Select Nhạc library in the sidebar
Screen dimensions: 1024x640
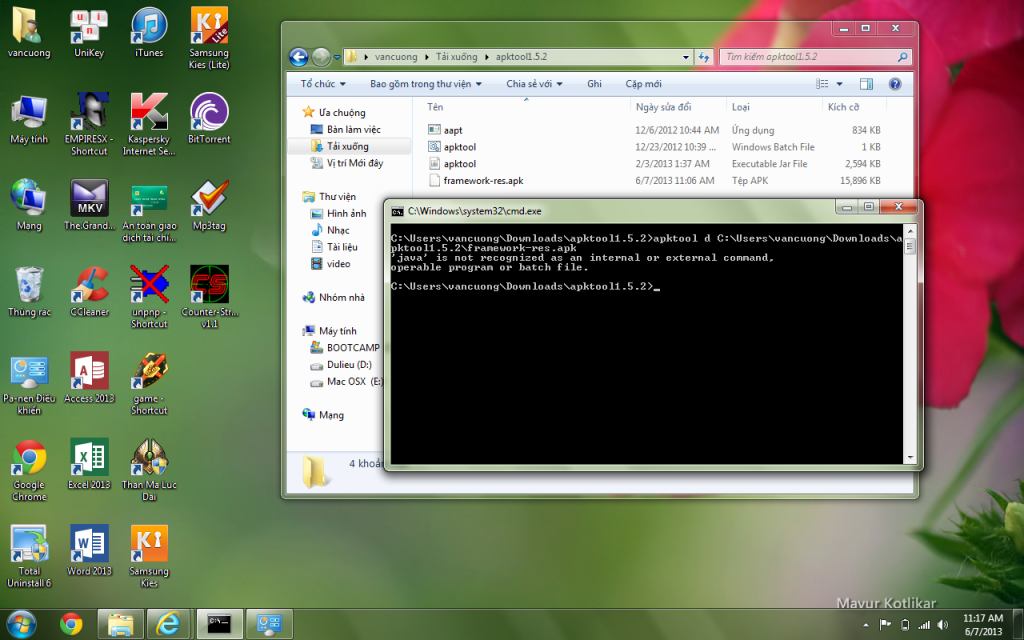coord(338,230)
